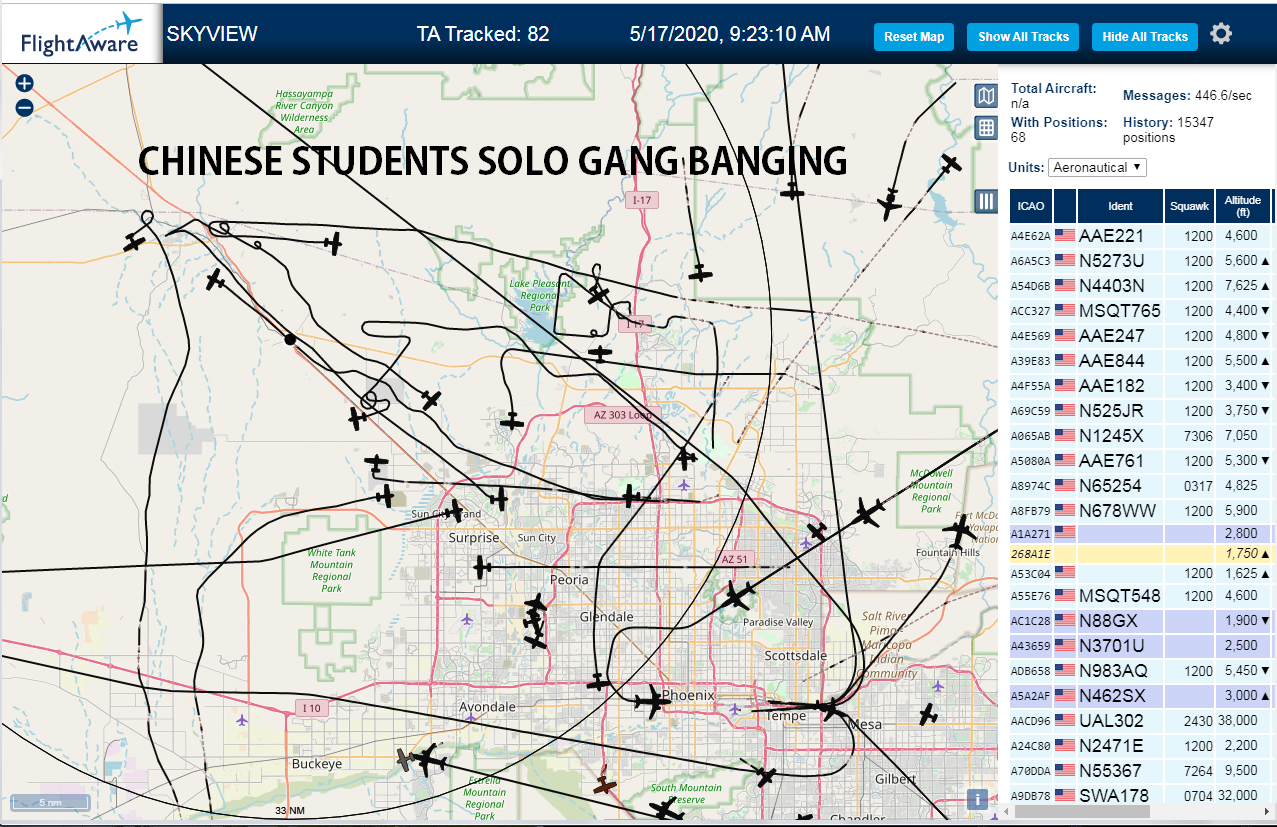Select the AAE761 aircraft row
Viewport: 1277px width, 827px height.
1141,461
